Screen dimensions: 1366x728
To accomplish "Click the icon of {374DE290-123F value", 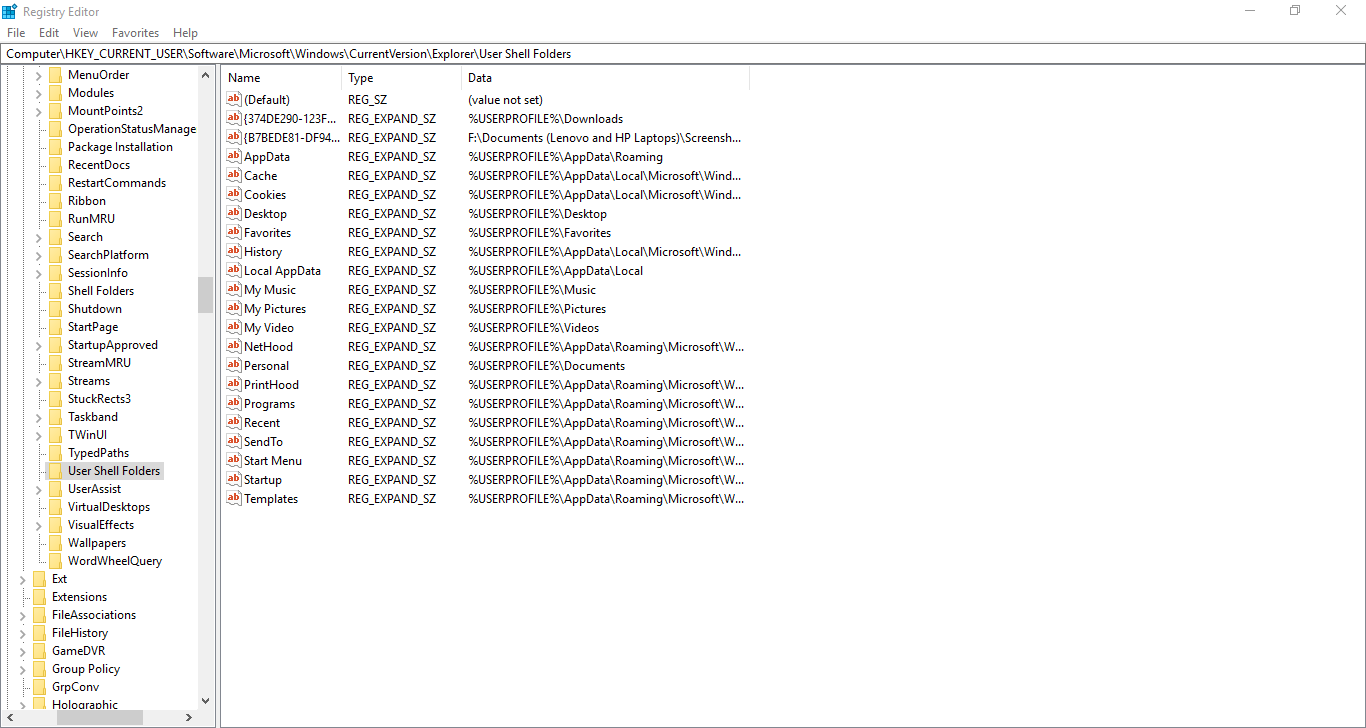I will coord(234,118).
